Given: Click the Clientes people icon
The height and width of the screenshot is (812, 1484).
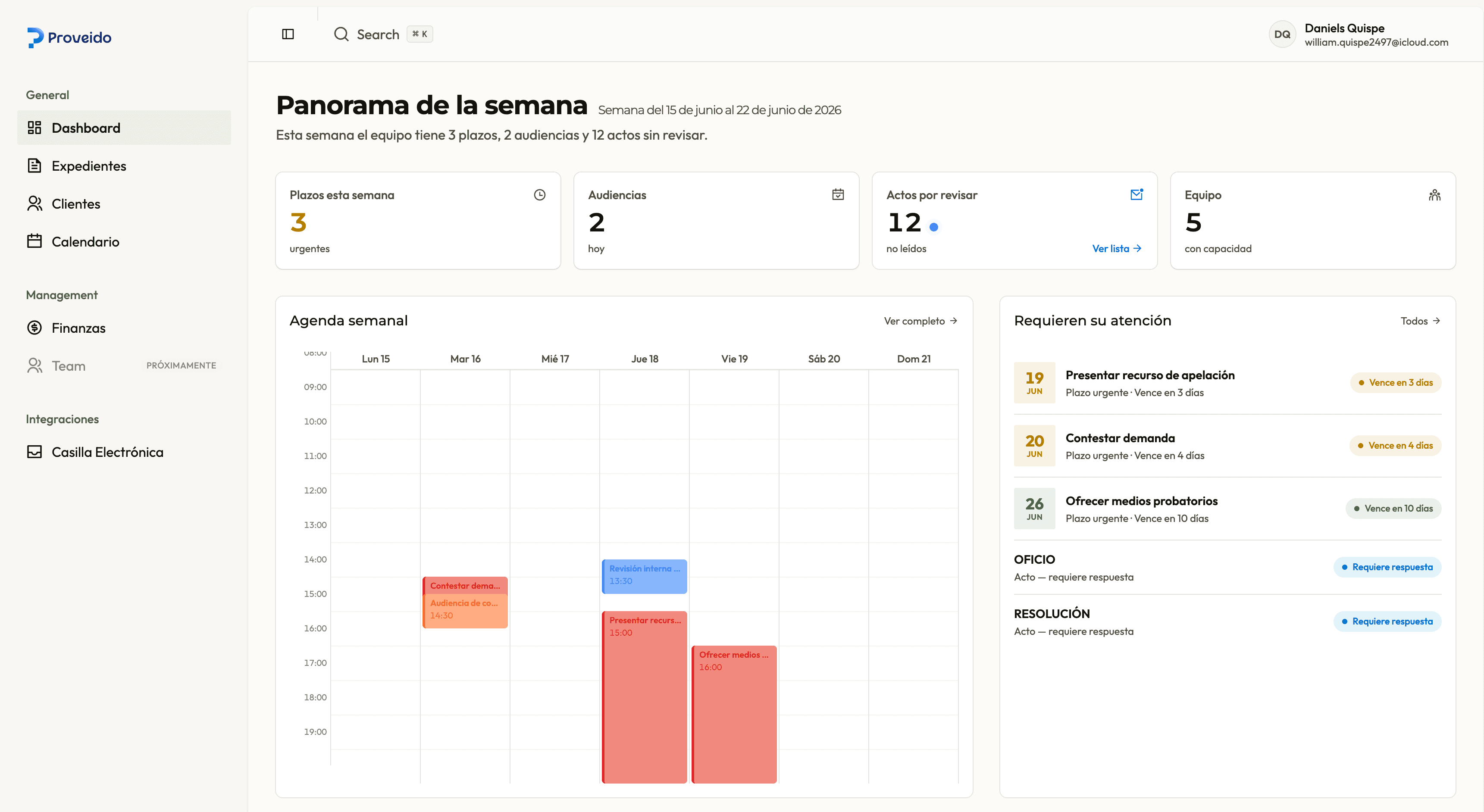Looking at the screenshot, I should (x=34, y=203).
